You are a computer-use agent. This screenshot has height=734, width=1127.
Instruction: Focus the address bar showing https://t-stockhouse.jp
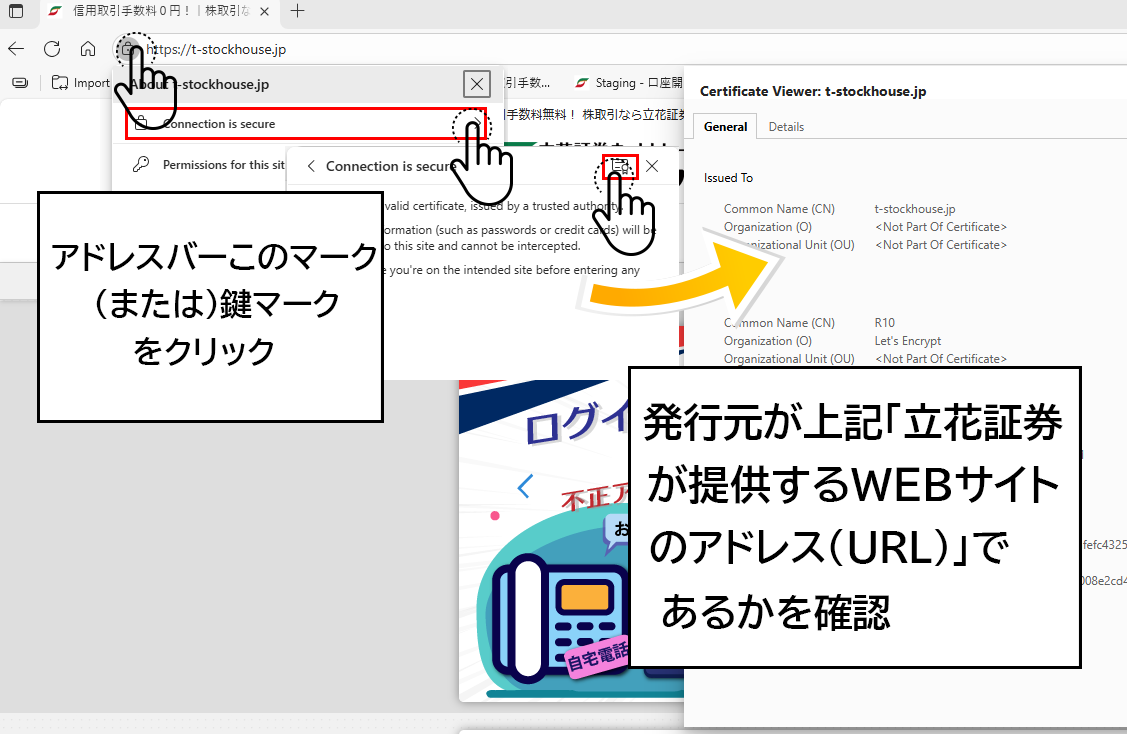coord(216,49)
